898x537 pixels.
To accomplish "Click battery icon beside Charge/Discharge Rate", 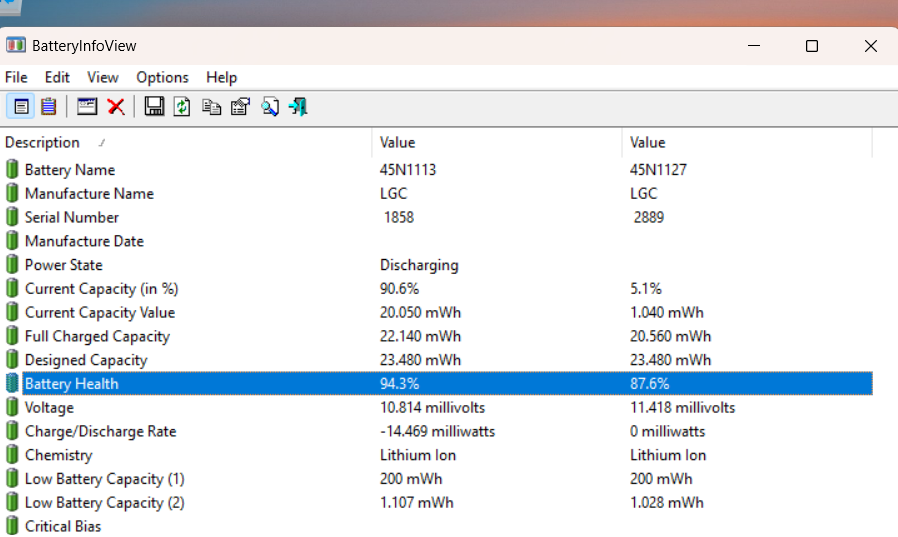I will 12,431.
